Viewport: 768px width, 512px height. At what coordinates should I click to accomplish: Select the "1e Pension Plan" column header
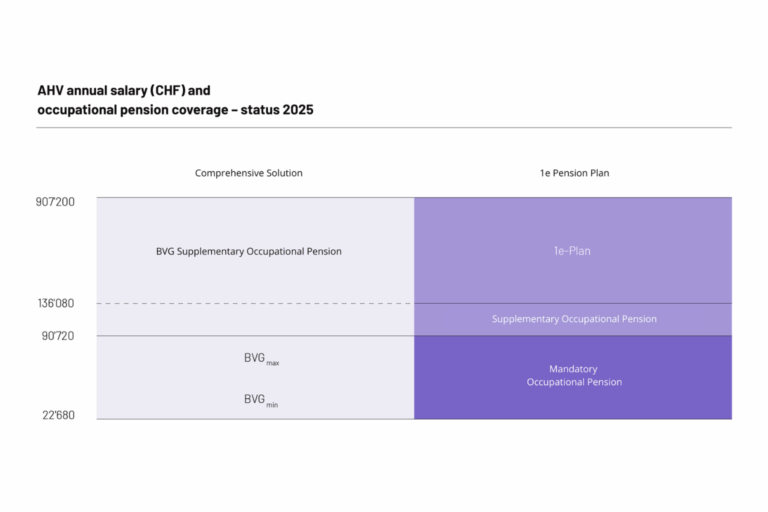pyautogui.click(x=574, y=173)
